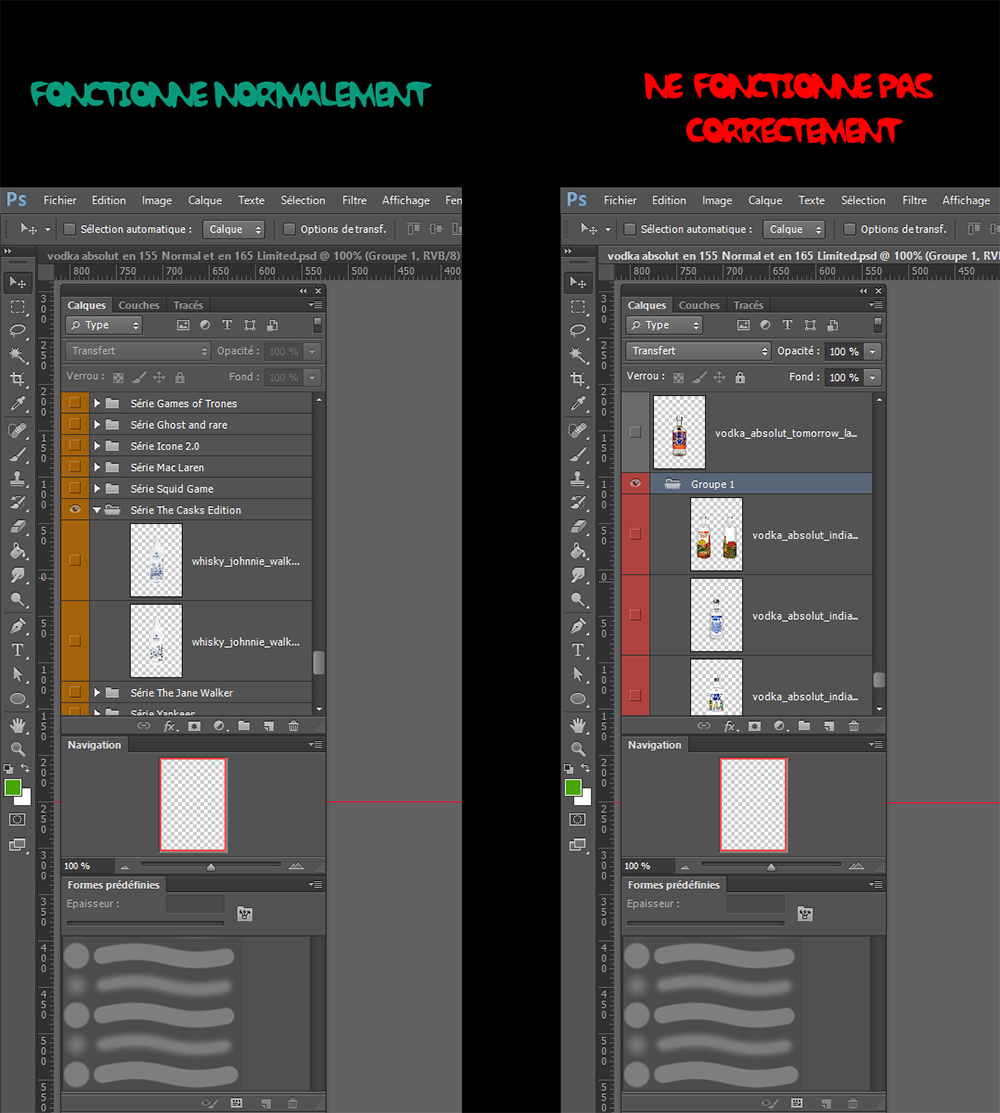Select the Pen tool in left window
The width and height of the screenshot is (1000, 1113).
click(18, 625)
